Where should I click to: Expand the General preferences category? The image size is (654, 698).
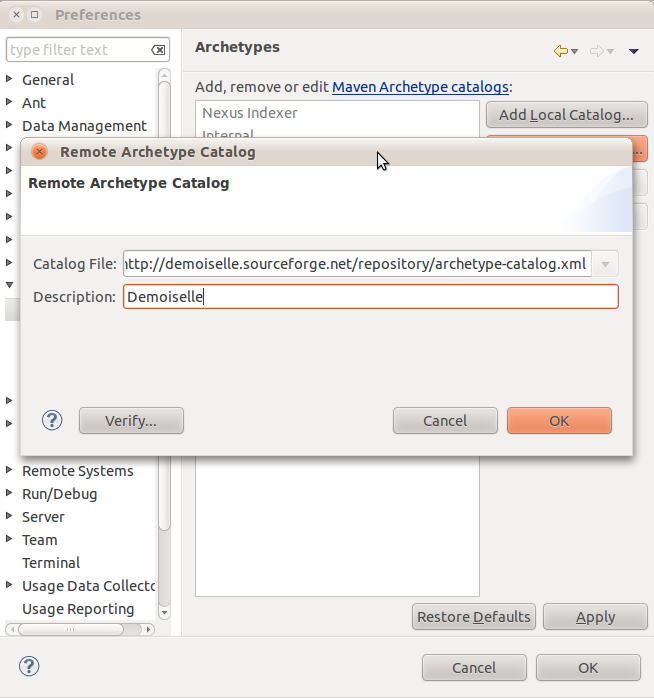pos(10,80)
